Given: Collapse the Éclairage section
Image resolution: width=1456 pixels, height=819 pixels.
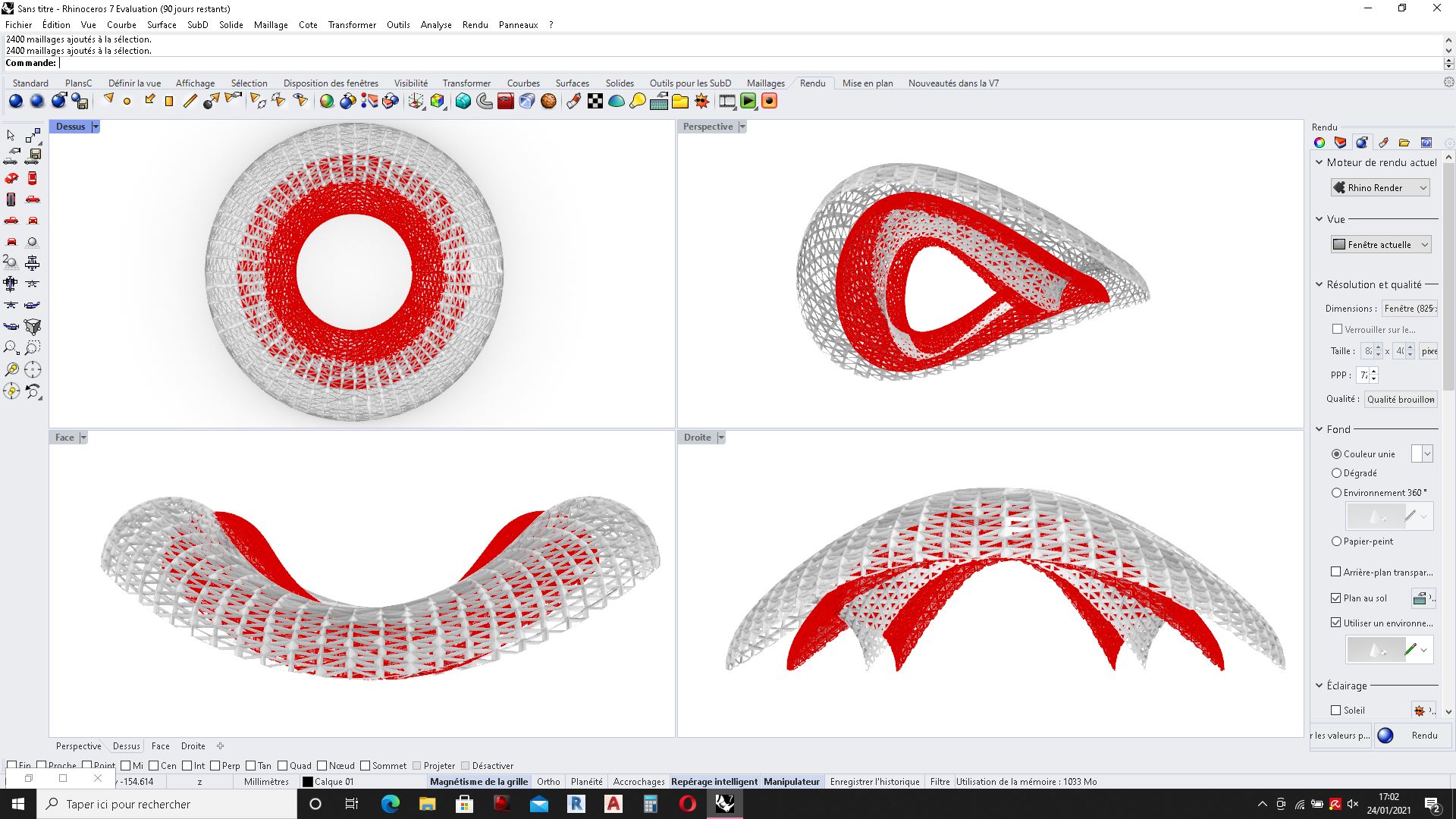Looking at the screenshot, I should [1319, 686].
